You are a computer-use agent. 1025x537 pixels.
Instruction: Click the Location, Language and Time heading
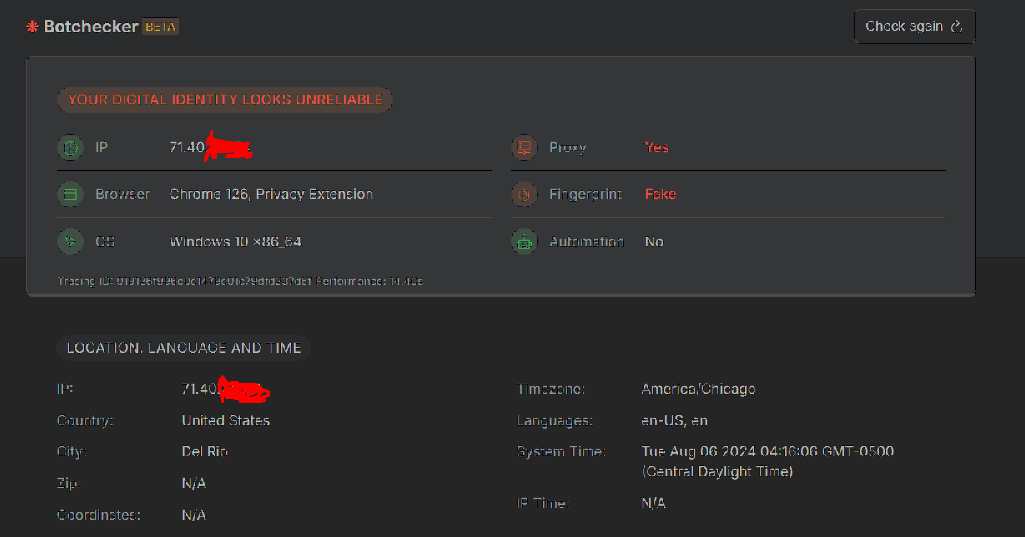(x=184, y=348)
